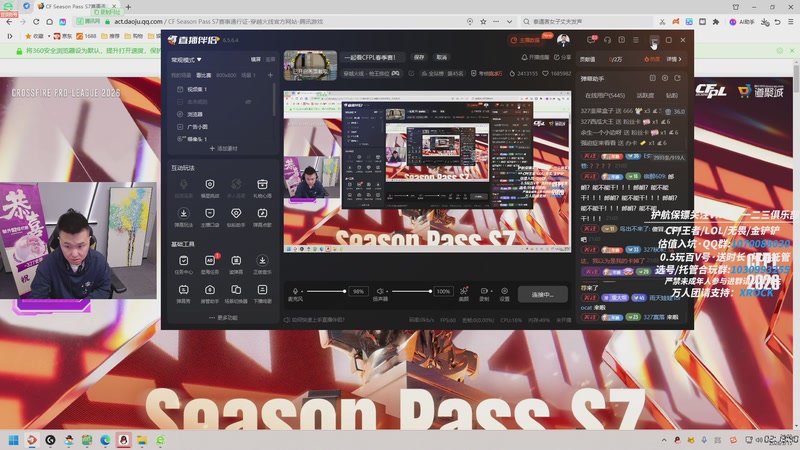
Task: Open 主播口袋 in 互动玩法
Action: click(x=210, y=217)
